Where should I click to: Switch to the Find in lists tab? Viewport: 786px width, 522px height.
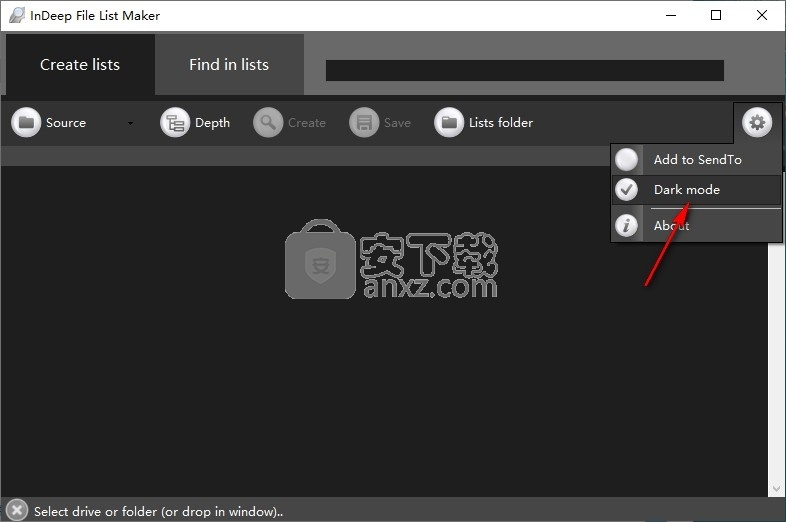coord(229,64)
